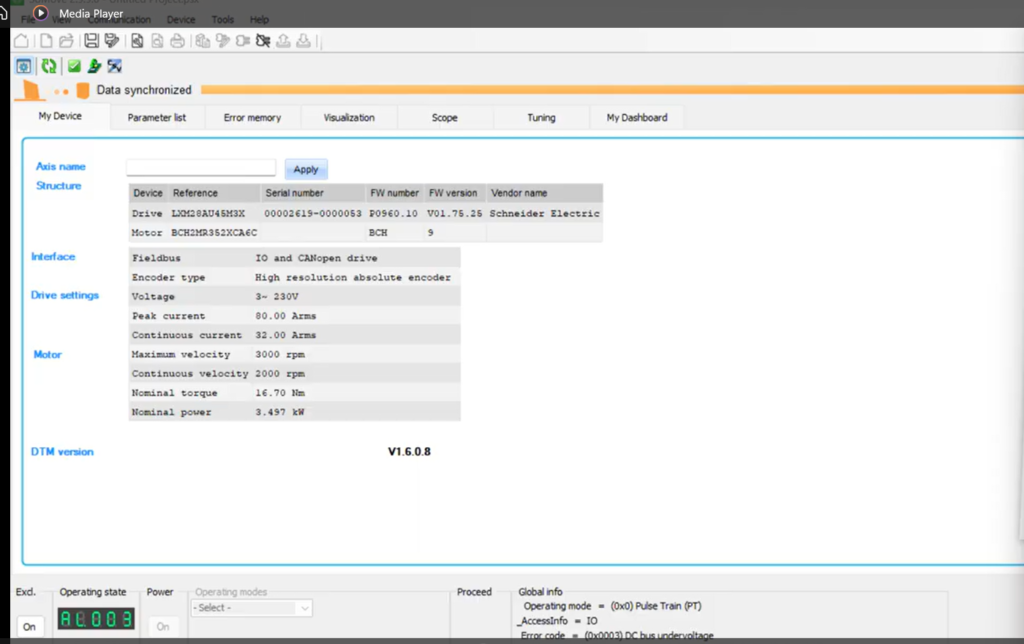This screenshot has height=644, width=1024.
Task: Open the Device menu
Action: [181, 20]
